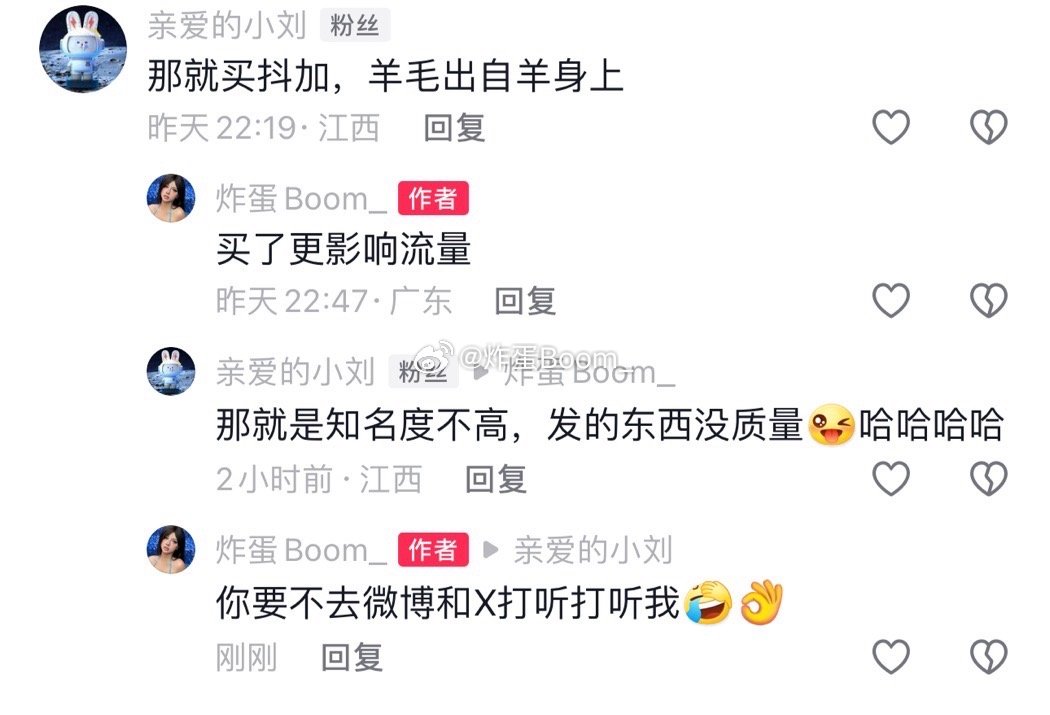Dislike the reply posted 刚刚
Viewport: 1050px width, 715px height.
pyautogui.click(x=988, y=656)
